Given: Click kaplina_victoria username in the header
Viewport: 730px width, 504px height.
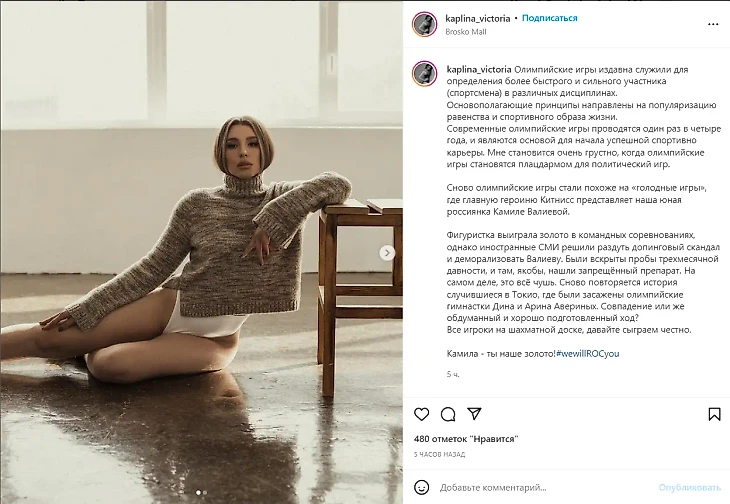Looking at the screenshot, I should coord(478,19).
